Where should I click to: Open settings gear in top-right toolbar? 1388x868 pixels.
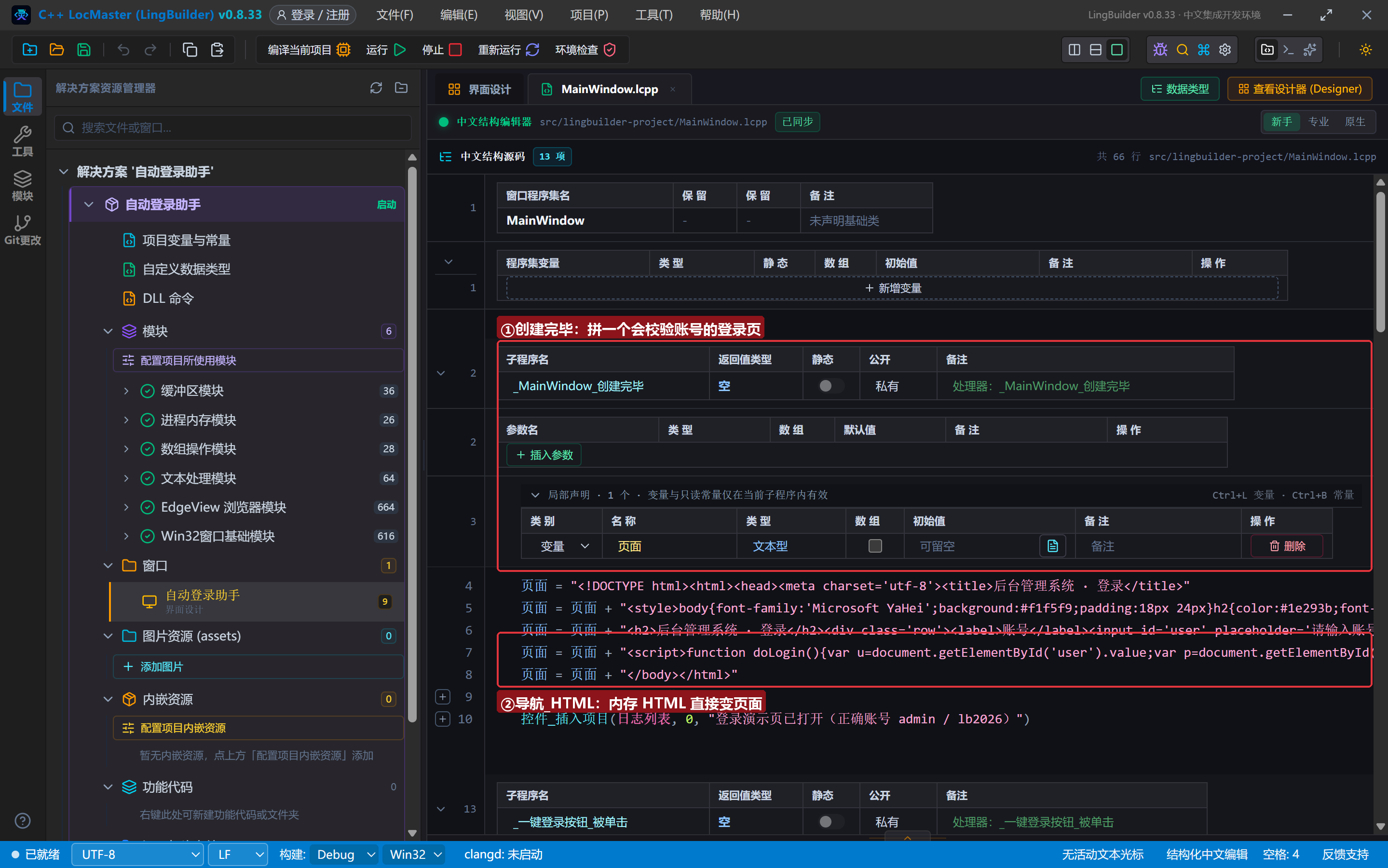[1225, 50]
